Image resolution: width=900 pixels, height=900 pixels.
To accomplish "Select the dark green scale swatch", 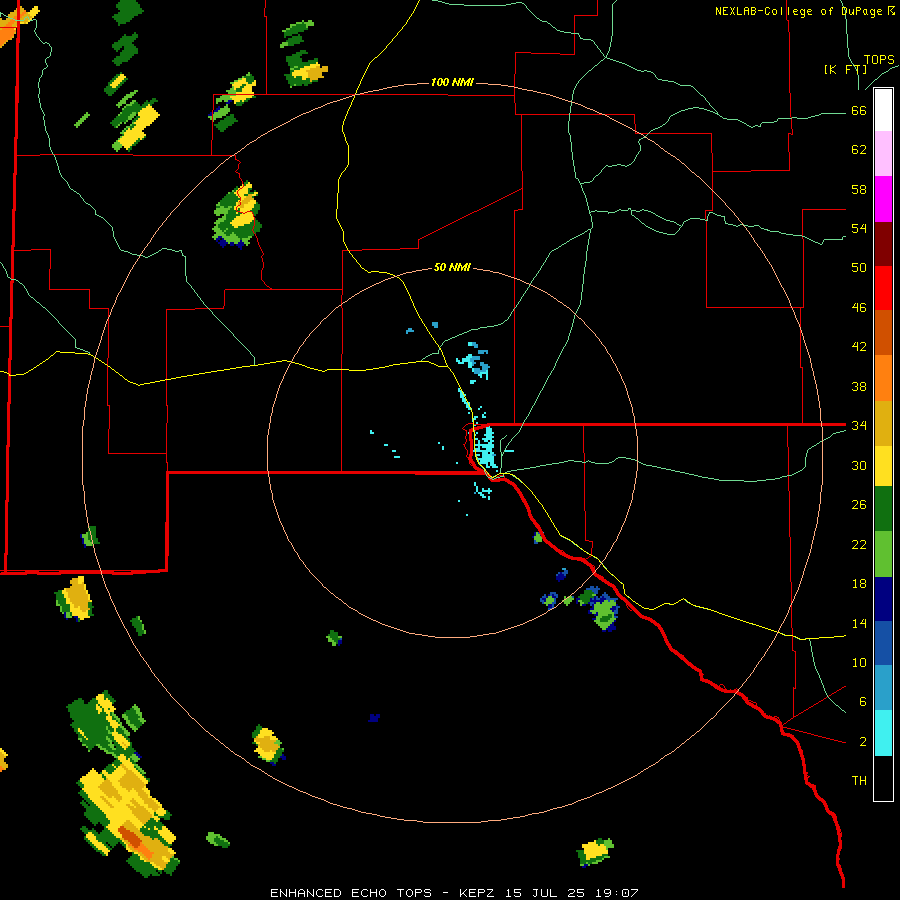I will pos(883,509).
